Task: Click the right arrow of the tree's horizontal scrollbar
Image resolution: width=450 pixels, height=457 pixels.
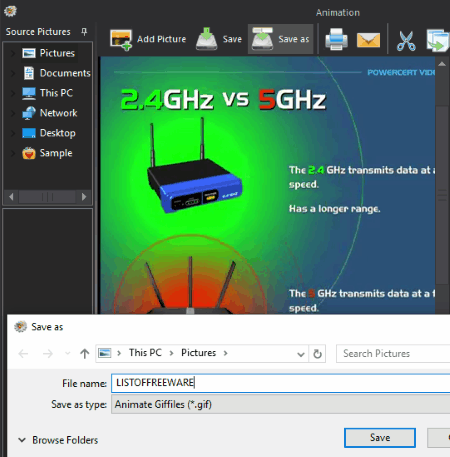Action: 84,197
